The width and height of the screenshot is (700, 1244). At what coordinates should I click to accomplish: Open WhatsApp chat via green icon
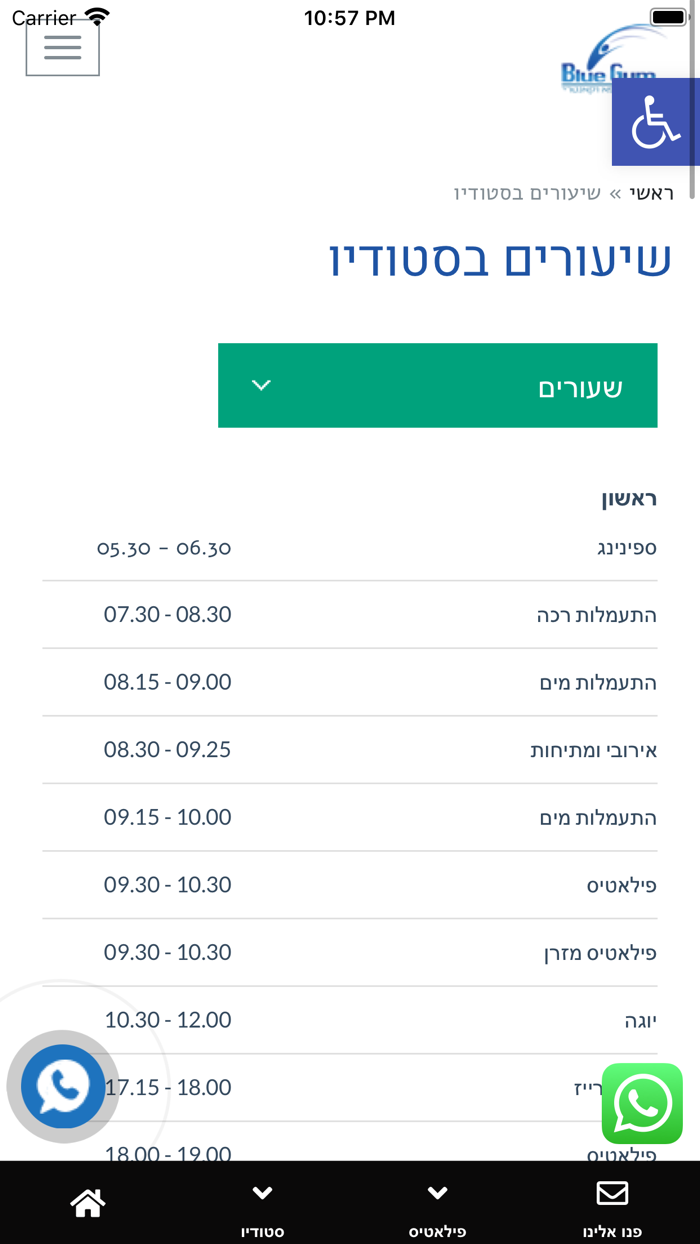click(x=641, y=1104)
